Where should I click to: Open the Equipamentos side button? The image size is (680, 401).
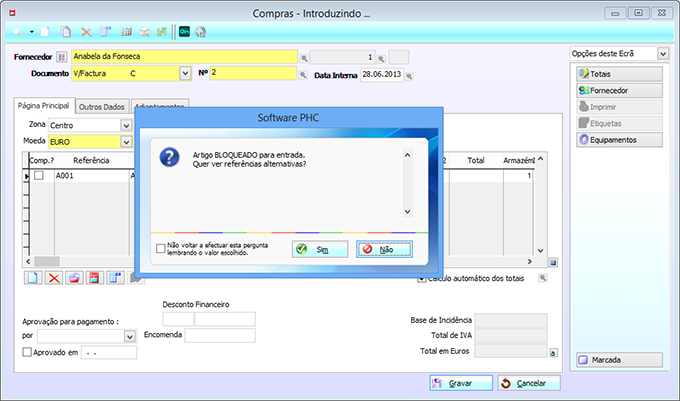[x=619, y=140]
